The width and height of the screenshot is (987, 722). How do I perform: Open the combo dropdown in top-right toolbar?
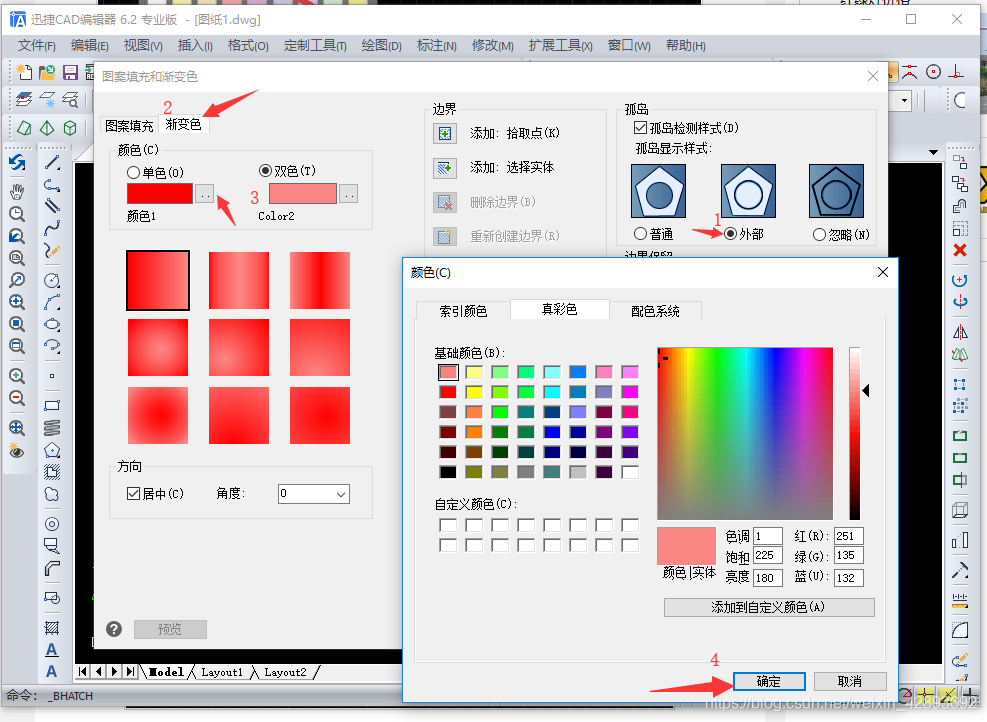coord(905,100)
